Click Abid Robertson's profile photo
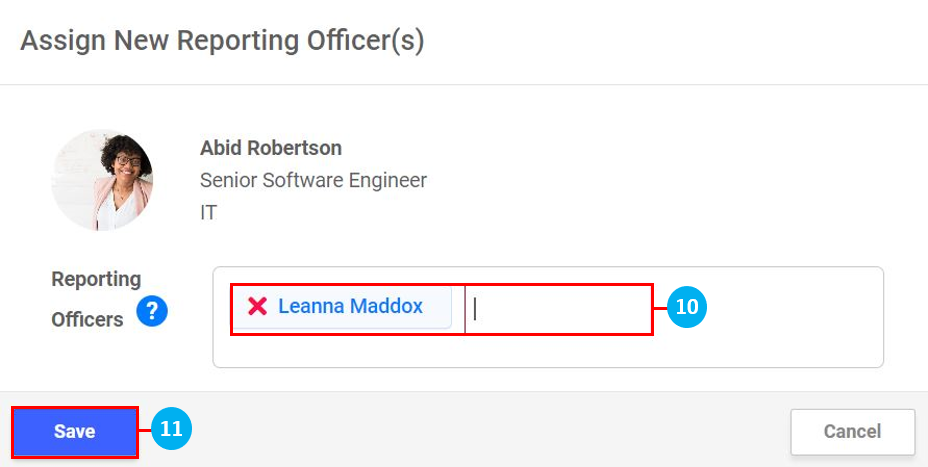Viewport: 928px width, 467px height. 102,180
